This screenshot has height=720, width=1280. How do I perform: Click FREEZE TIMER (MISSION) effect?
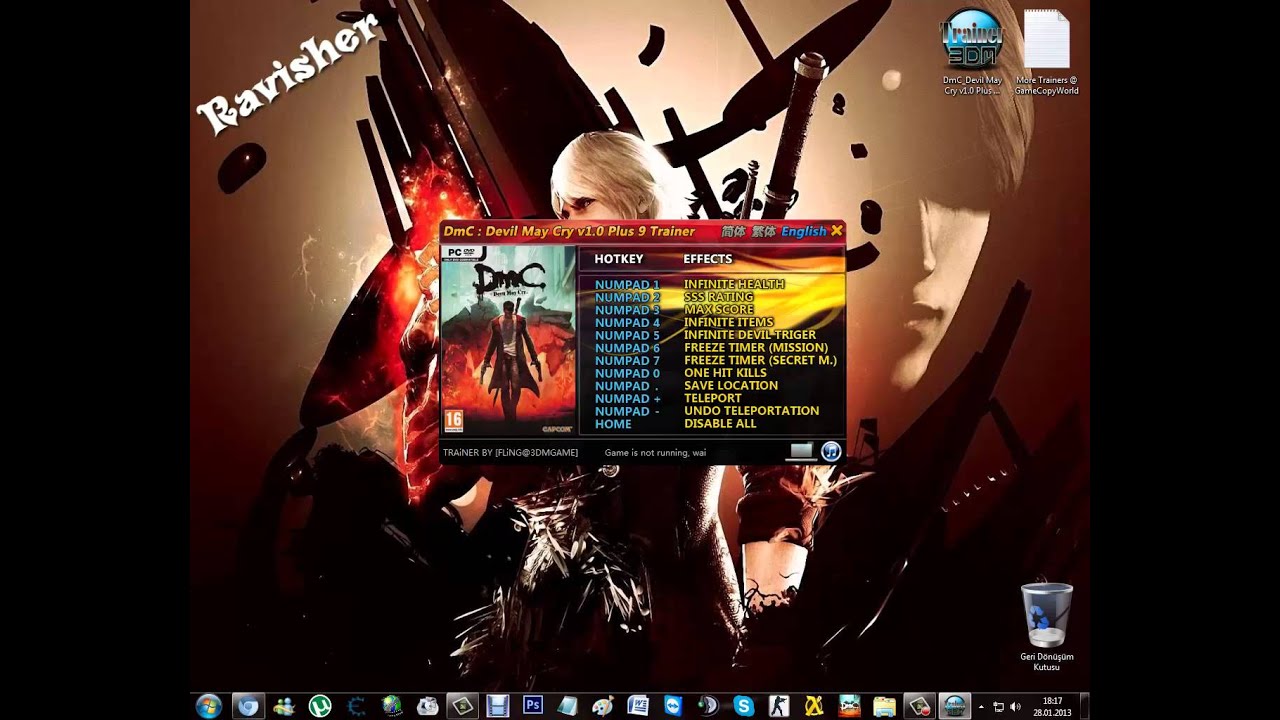756,348
